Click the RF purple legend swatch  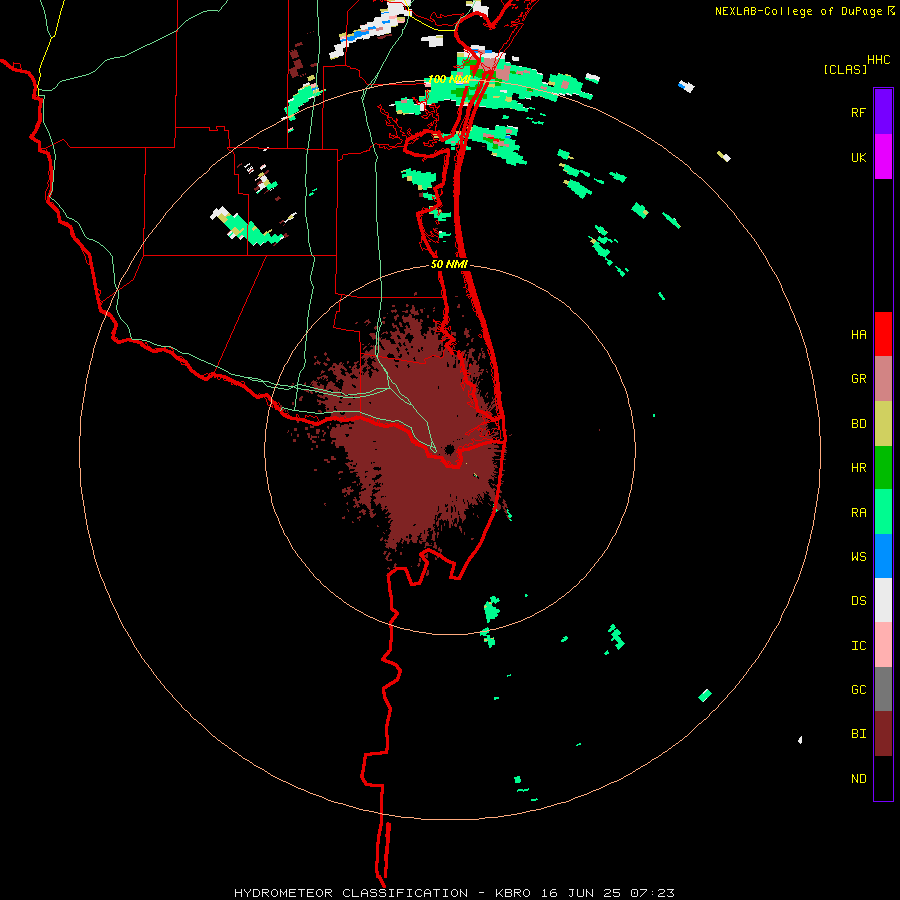coord(883,112)
